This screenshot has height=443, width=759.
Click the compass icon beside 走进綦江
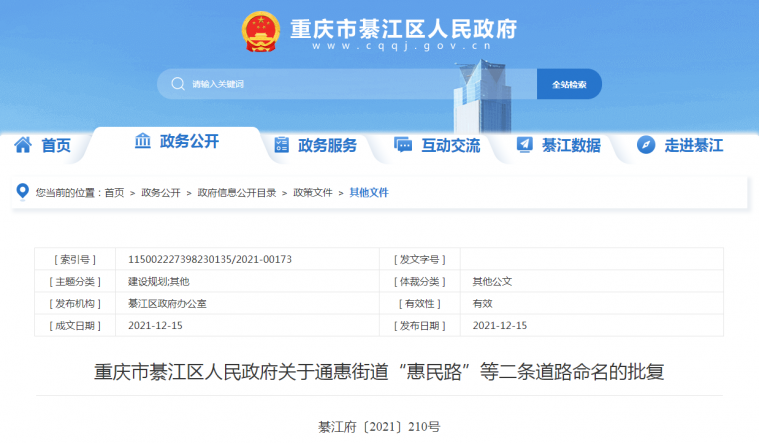[646, 145]
